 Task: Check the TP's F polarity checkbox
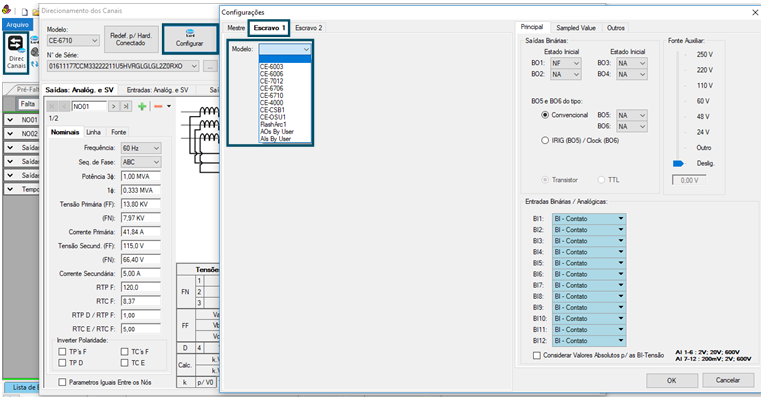(62, 352)
